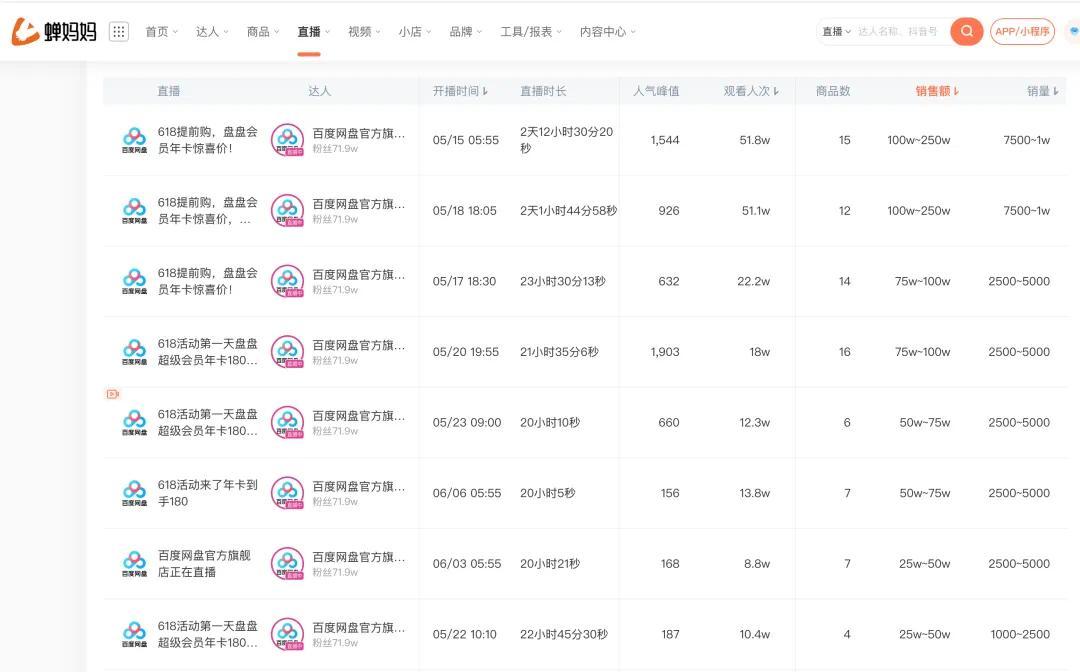Sort by 开播时间 column

460,91
